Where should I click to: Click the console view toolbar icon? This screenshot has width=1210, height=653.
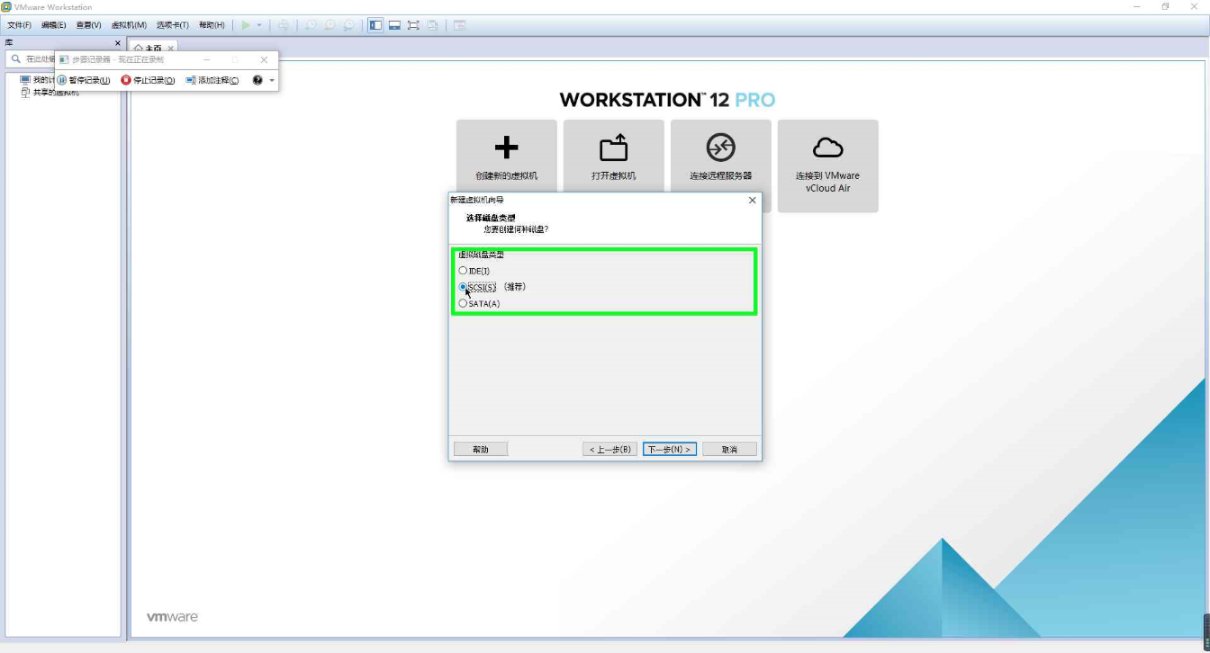pos(459,25)
